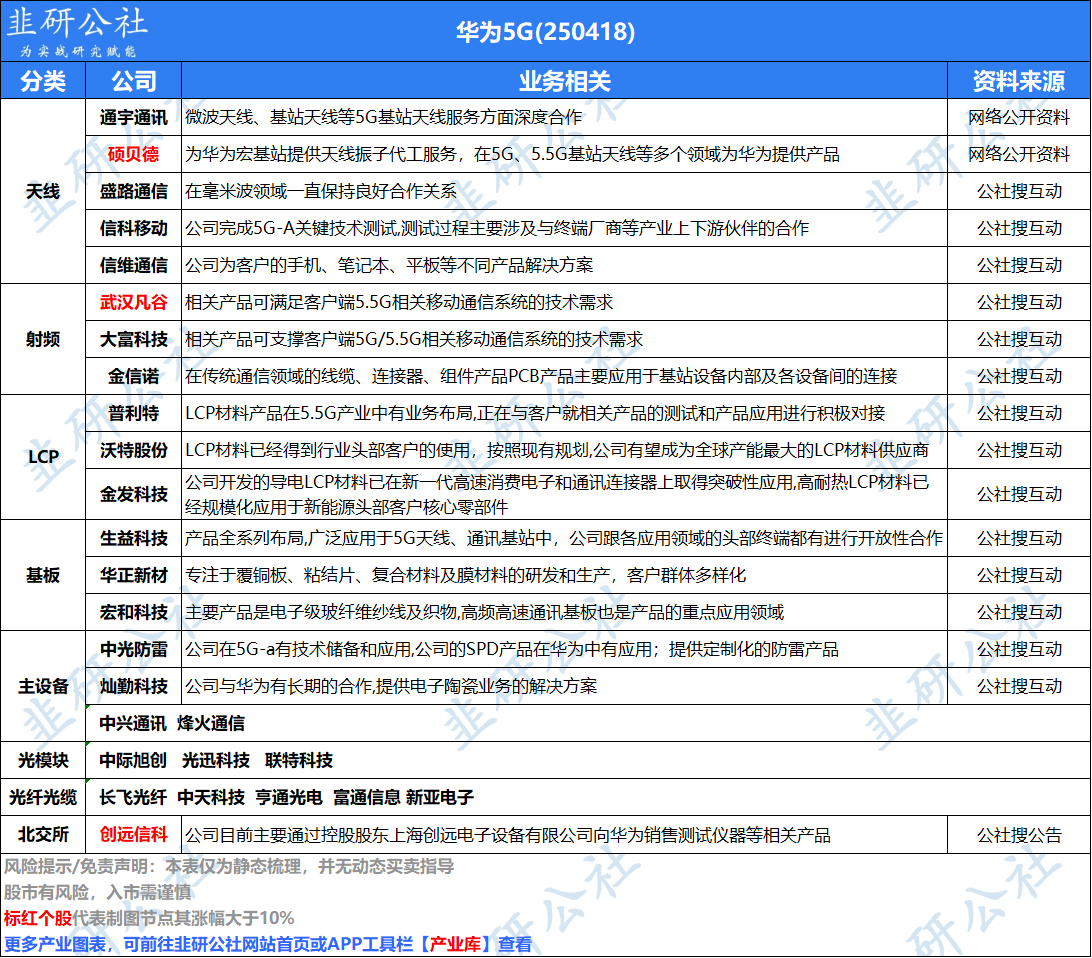Screen dimensions: 1092x958
Task: Select company 通宇通讯
Action: click(134, 118)
